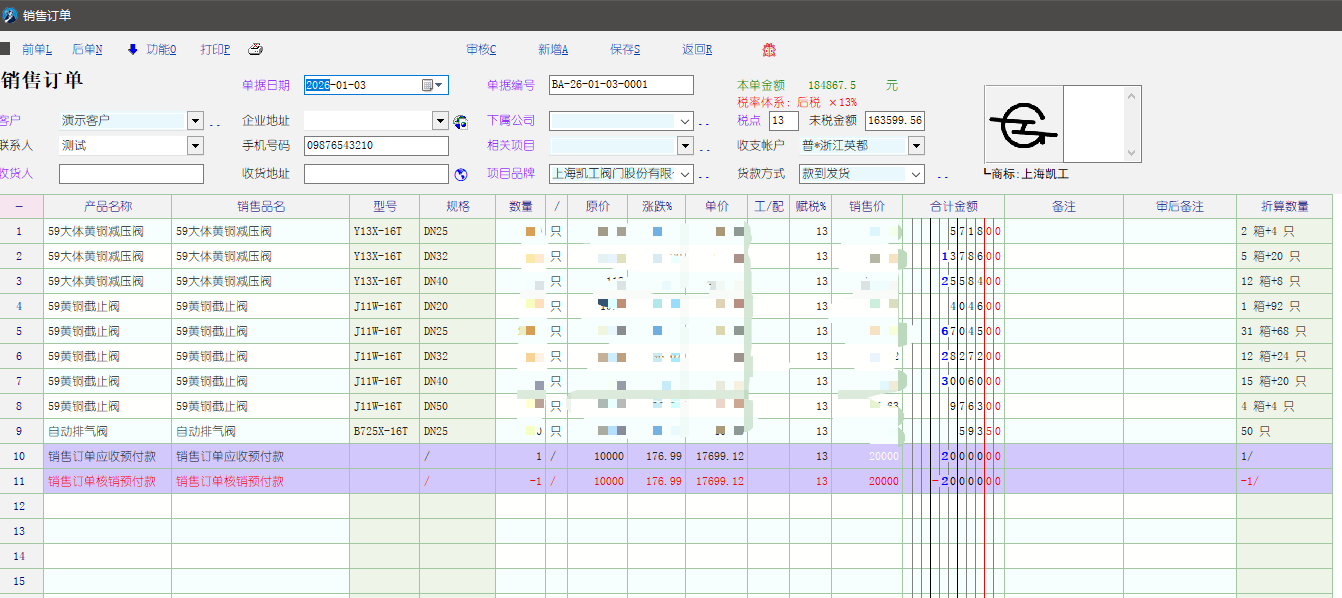Click the ellipsis button beside 下属公司
Screen dimensions: 1342x598
point(704,122)
